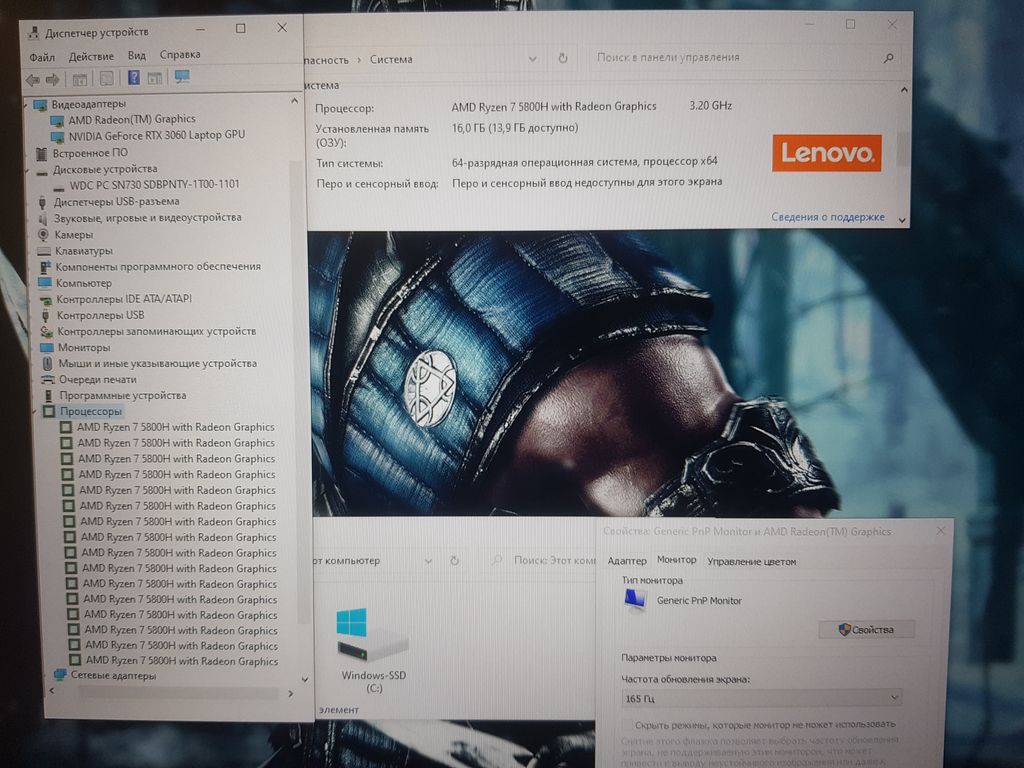Click the refresh icon in the Система window
The width and height of the screenshot is (1024, 768).
pyautogui.click(x=562, y=58)
